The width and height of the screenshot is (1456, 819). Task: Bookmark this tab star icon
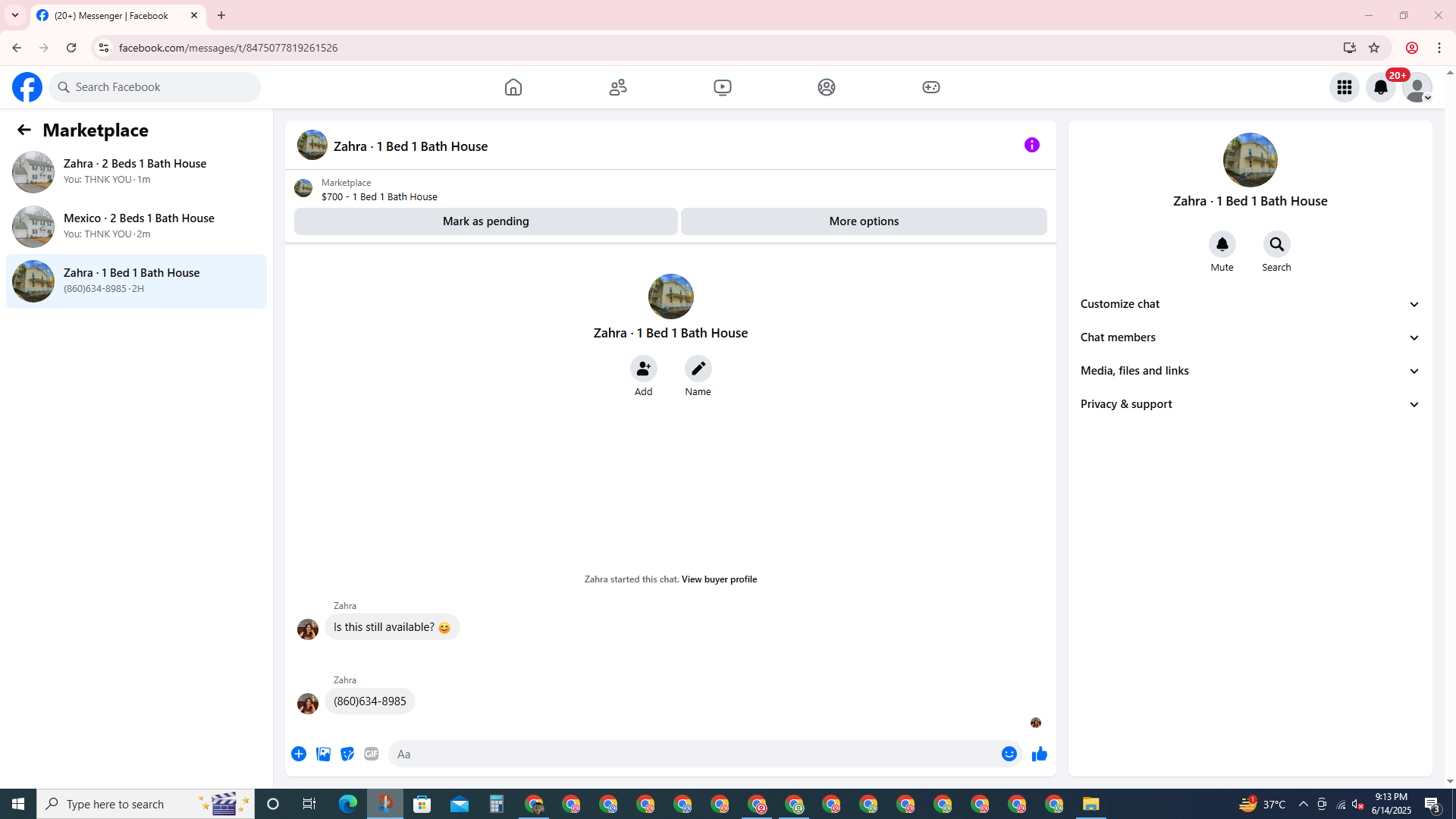click(x=1374, y=48)
